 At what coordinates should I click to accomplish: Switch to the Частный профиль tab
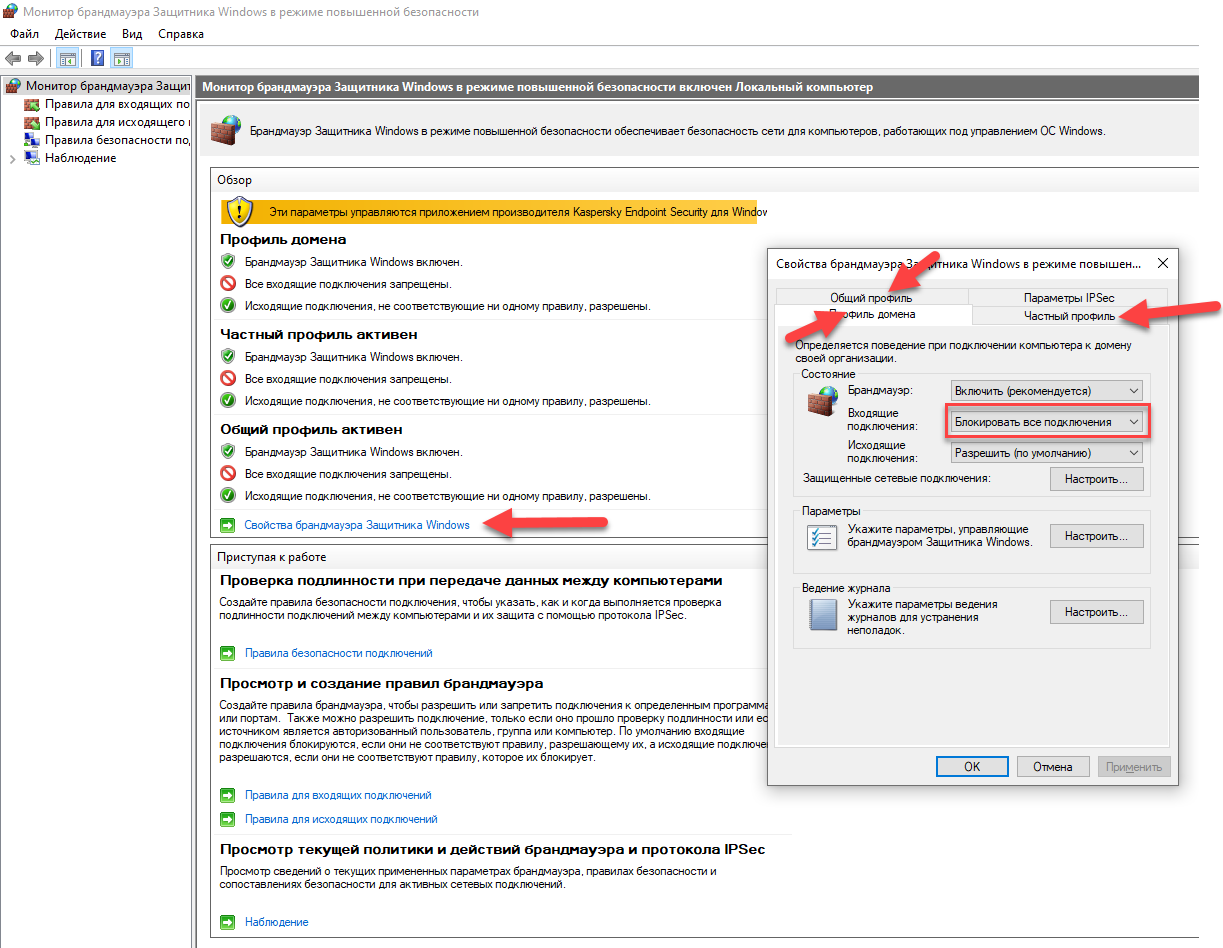(1069, 316)
